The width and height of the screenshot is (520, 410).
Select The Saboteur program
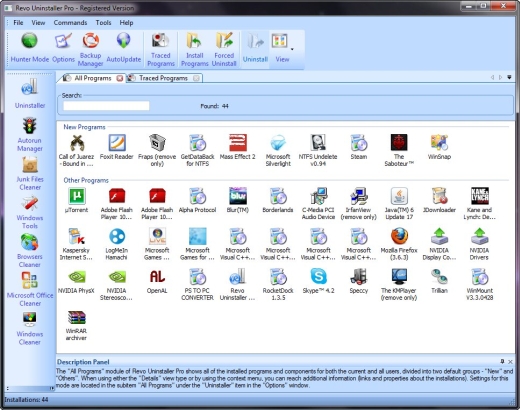point(399,150)
